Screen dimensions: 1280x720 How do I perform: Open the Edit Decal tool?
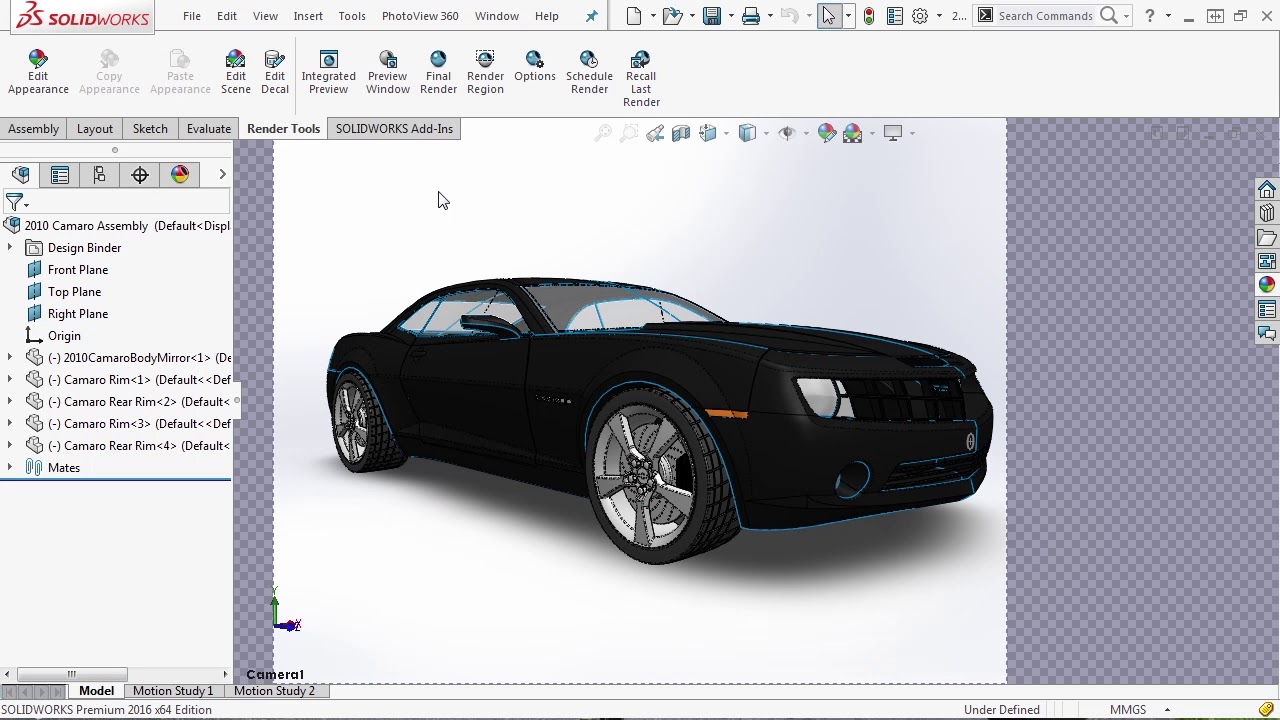[275, 73]
